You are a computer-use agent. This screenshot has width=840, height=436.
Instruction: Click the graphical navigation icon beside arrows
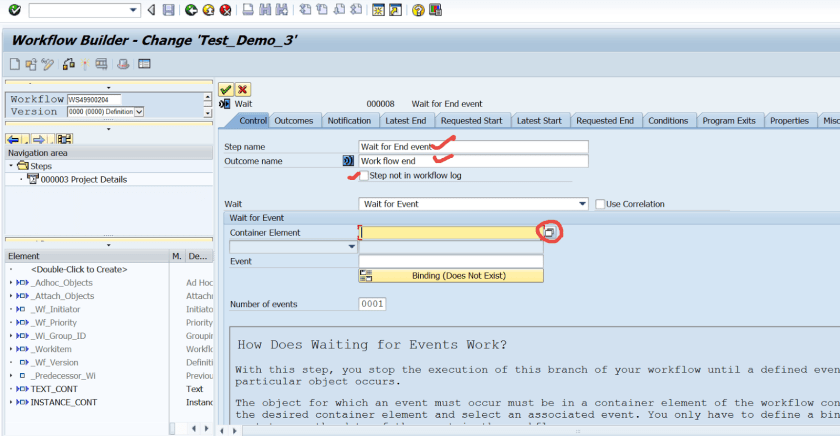tap(64, 139)
